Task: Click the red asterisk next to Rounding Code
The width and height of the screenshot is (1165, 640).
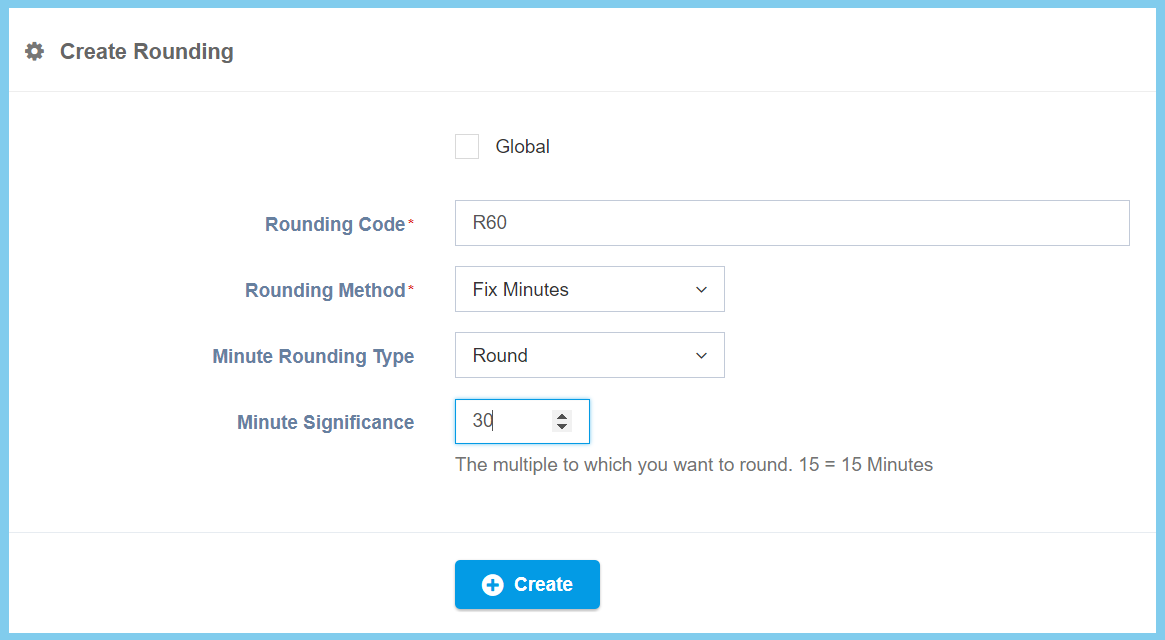Action: [411, 223]
